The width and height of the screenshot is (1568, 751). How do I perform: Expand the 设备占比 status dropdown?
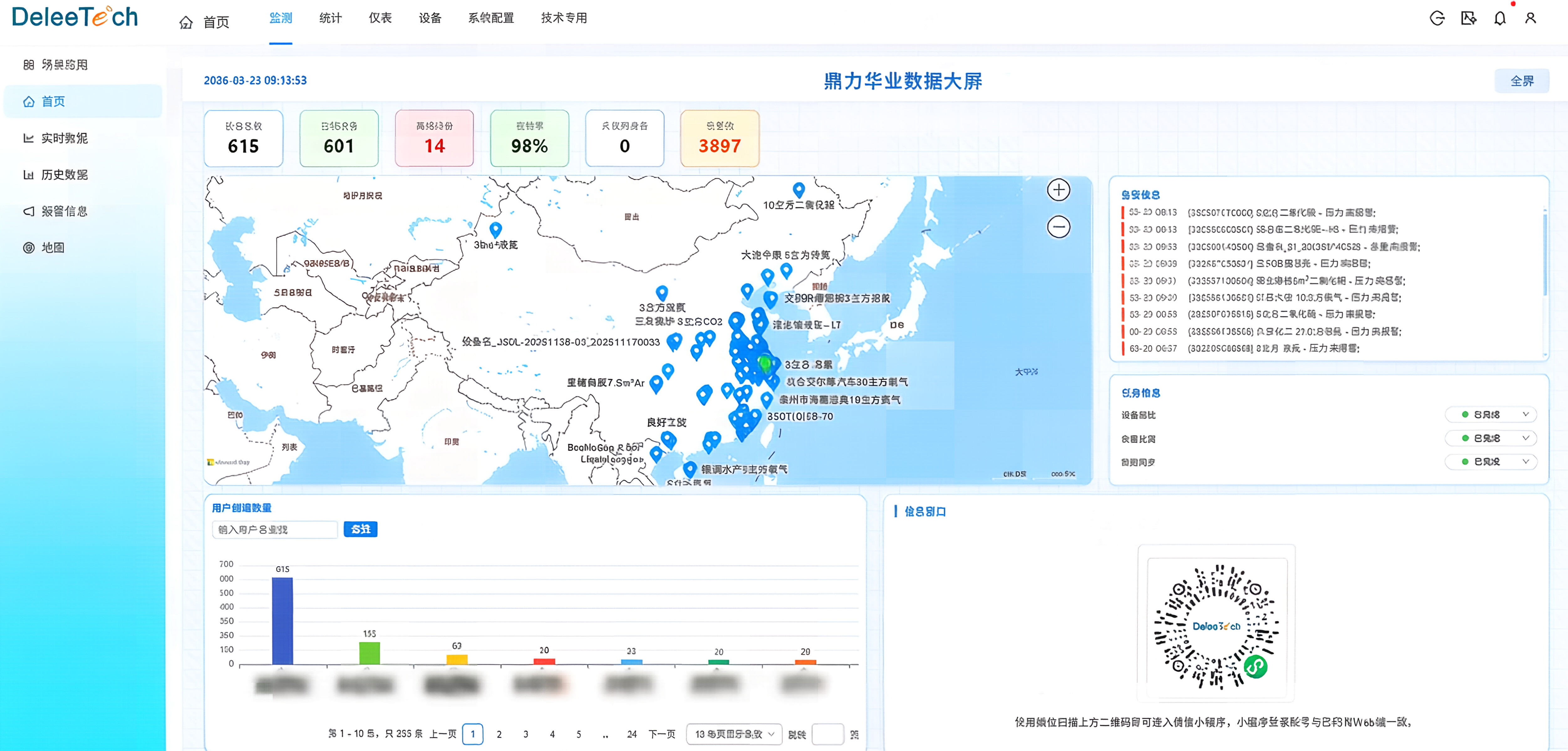(1491, 414)
